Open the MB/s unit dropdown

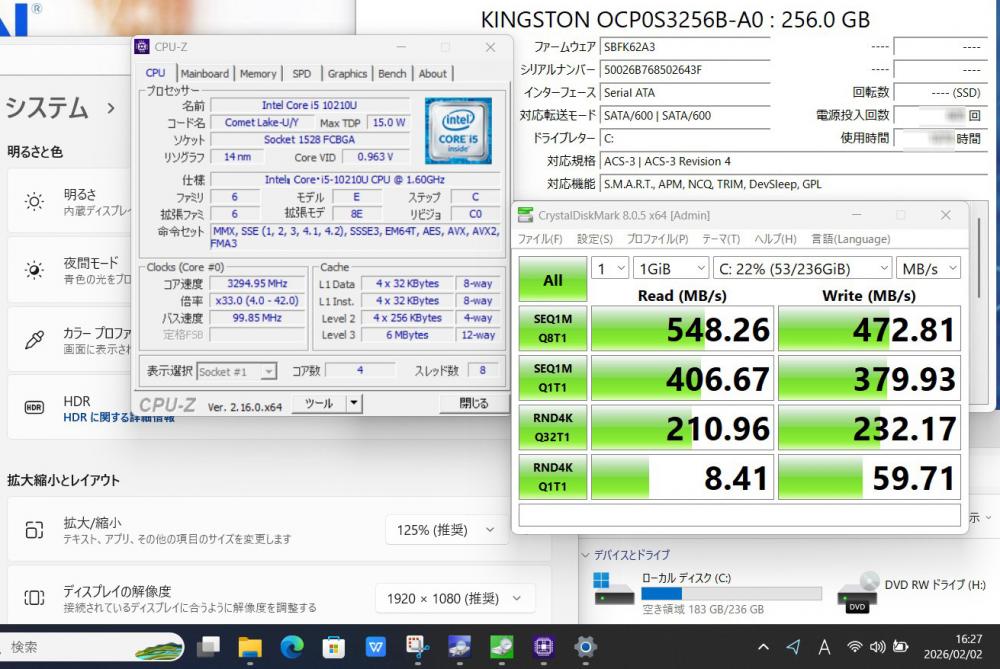(928, 268)
